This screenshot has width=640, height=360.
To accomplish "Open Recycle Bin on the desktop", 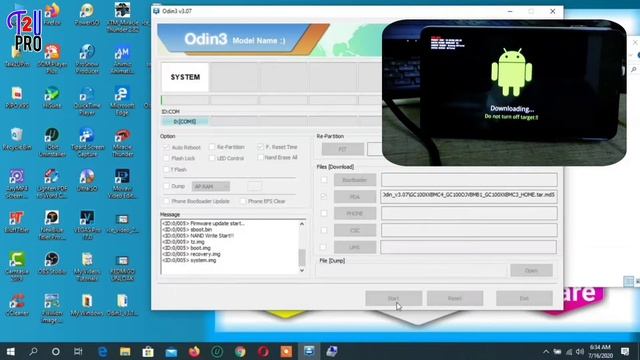I will click(x=17, y=139).
